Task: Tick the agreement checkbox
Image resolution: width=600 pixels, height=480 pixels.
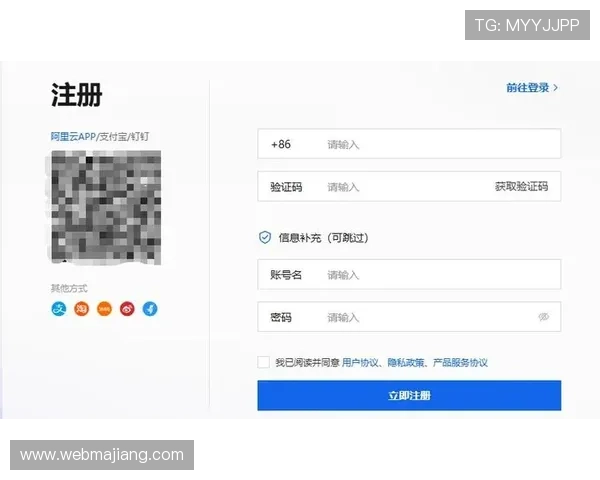Action: [263, 362]
